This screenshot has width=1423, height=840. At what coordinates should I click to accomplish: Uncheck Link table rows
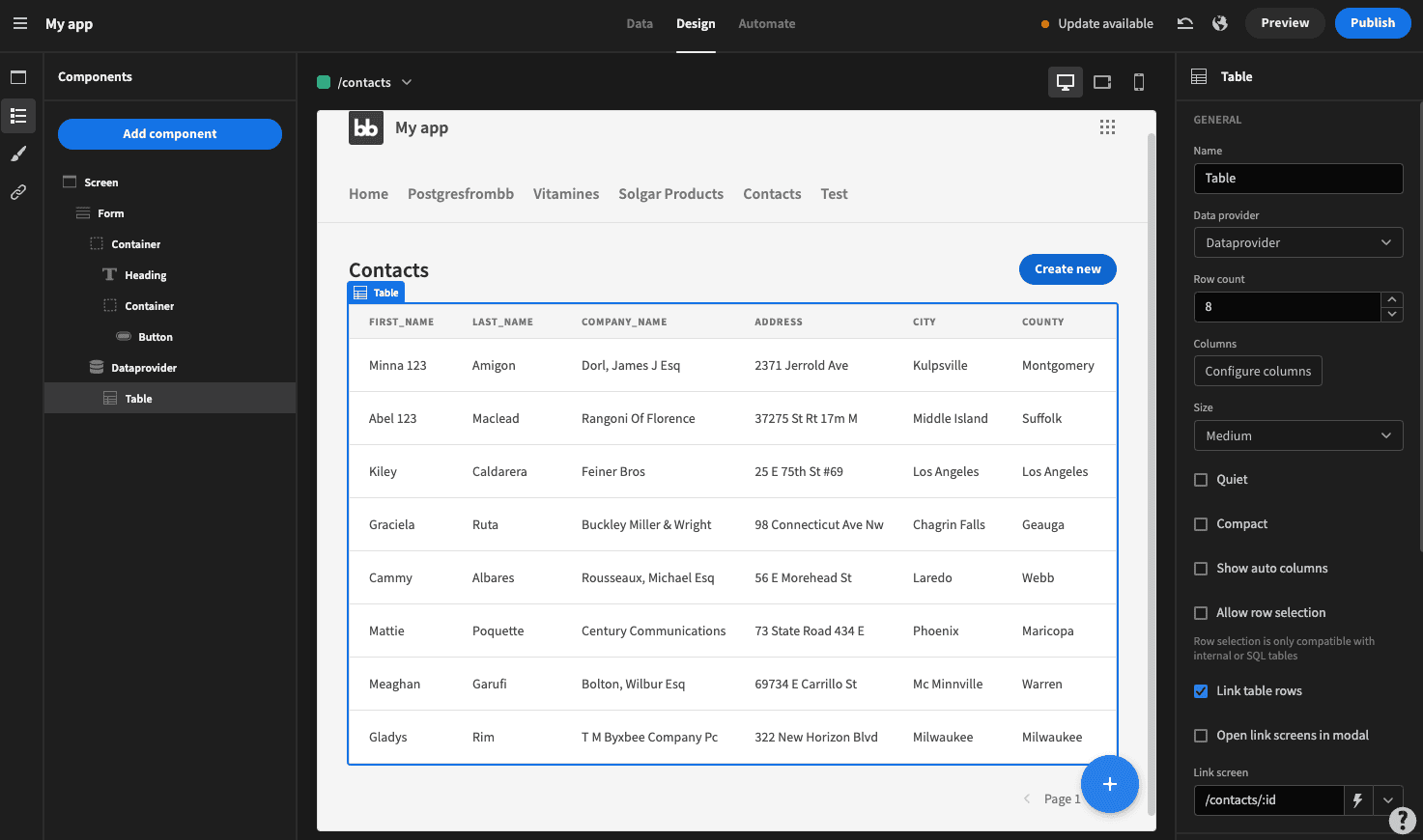1201,691
